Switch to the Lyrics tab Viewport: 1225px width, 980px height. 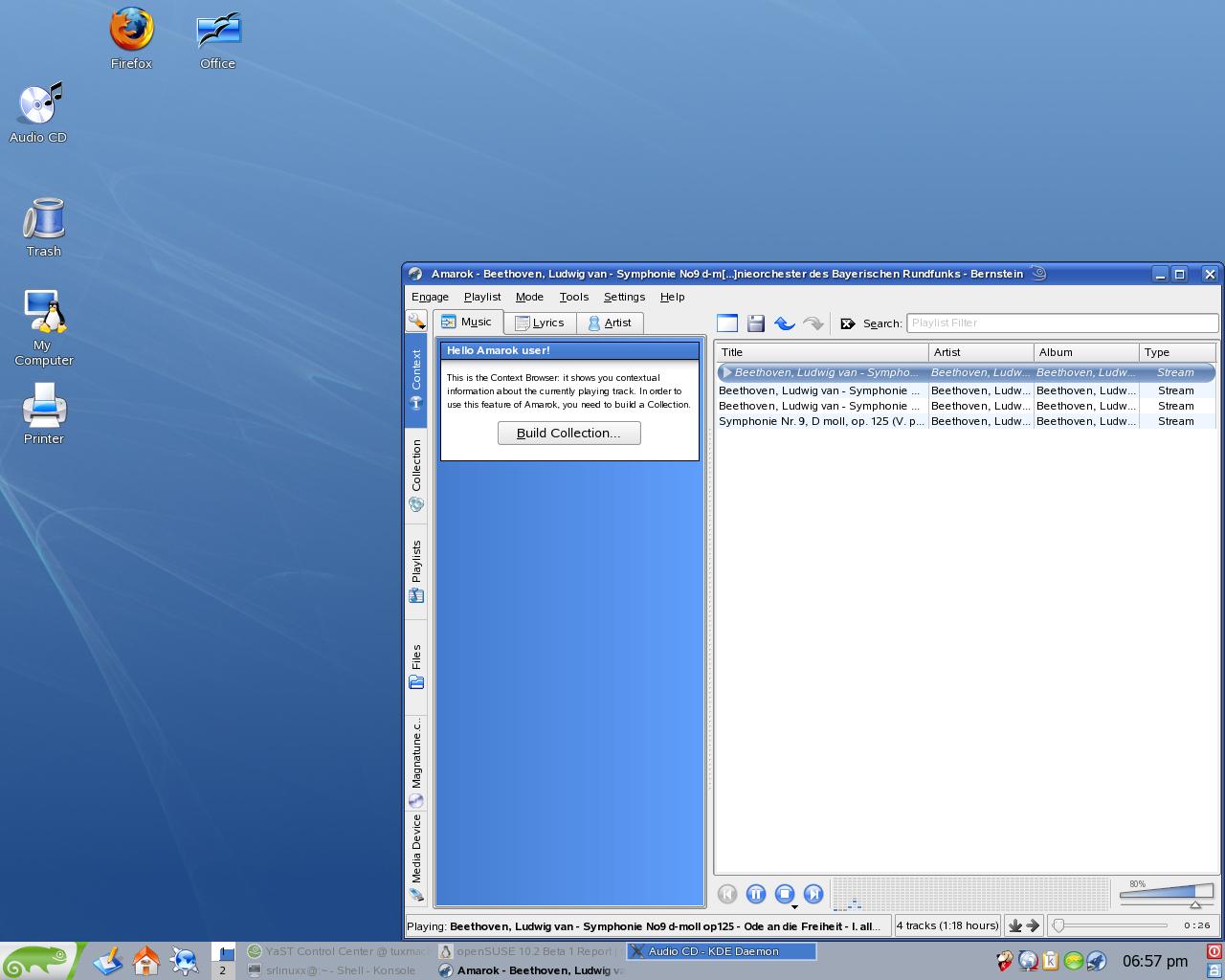coord(540,323)
